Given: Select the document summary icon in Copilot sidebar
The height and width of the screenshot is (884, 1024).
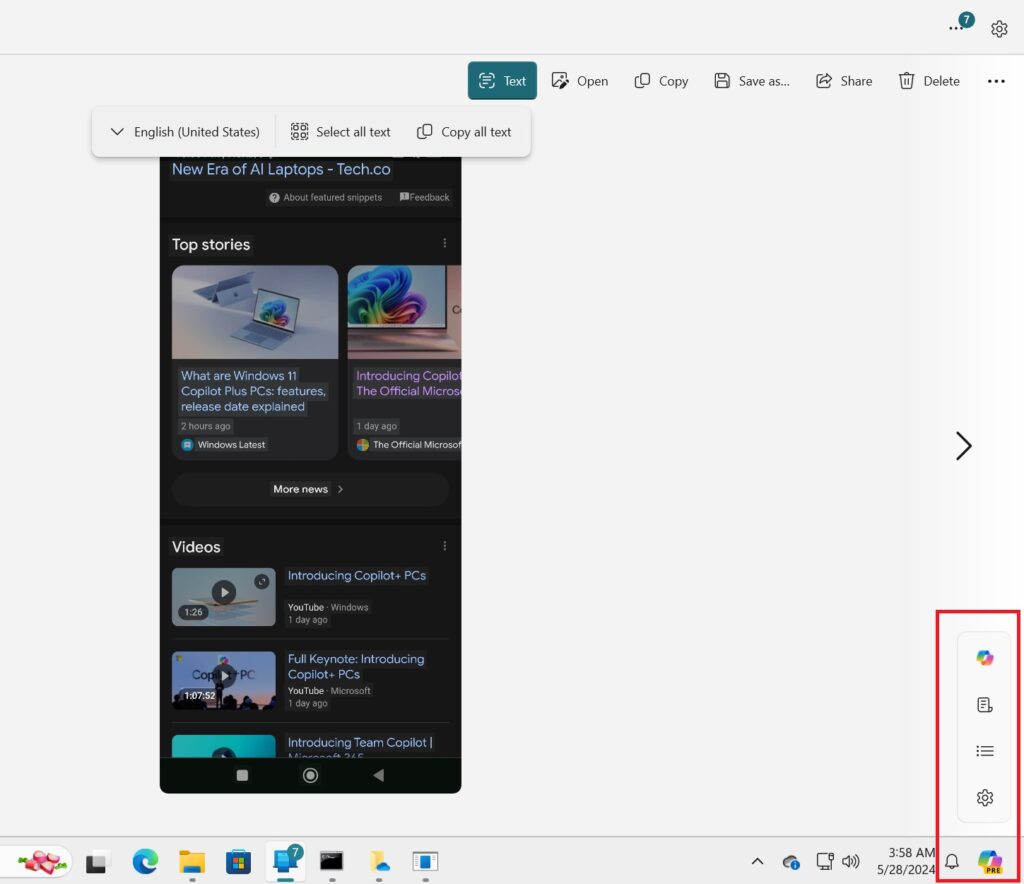Looking at the screenshot, I should tap(984, 704).
